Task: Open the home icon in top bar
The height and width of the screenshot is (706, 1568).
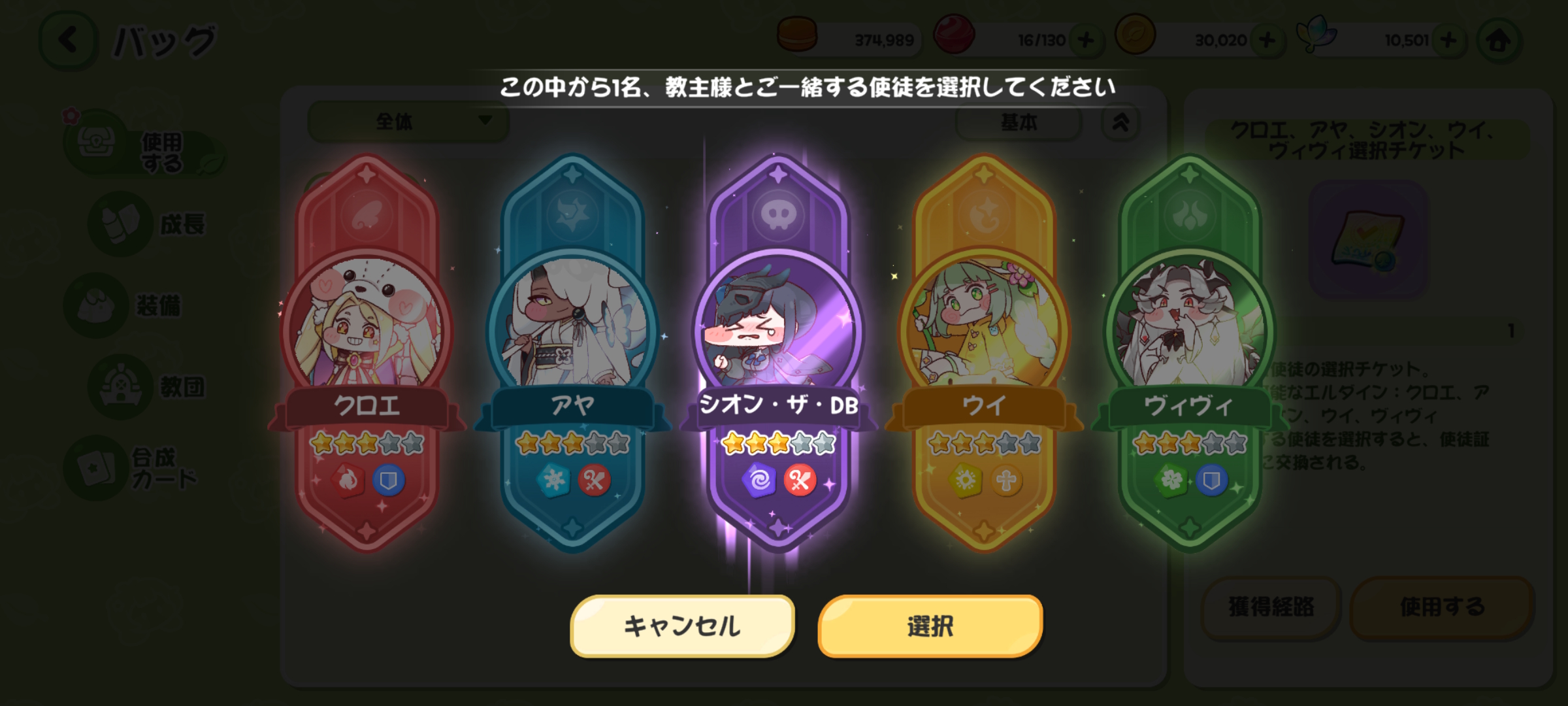Action: click(1499, 41)
